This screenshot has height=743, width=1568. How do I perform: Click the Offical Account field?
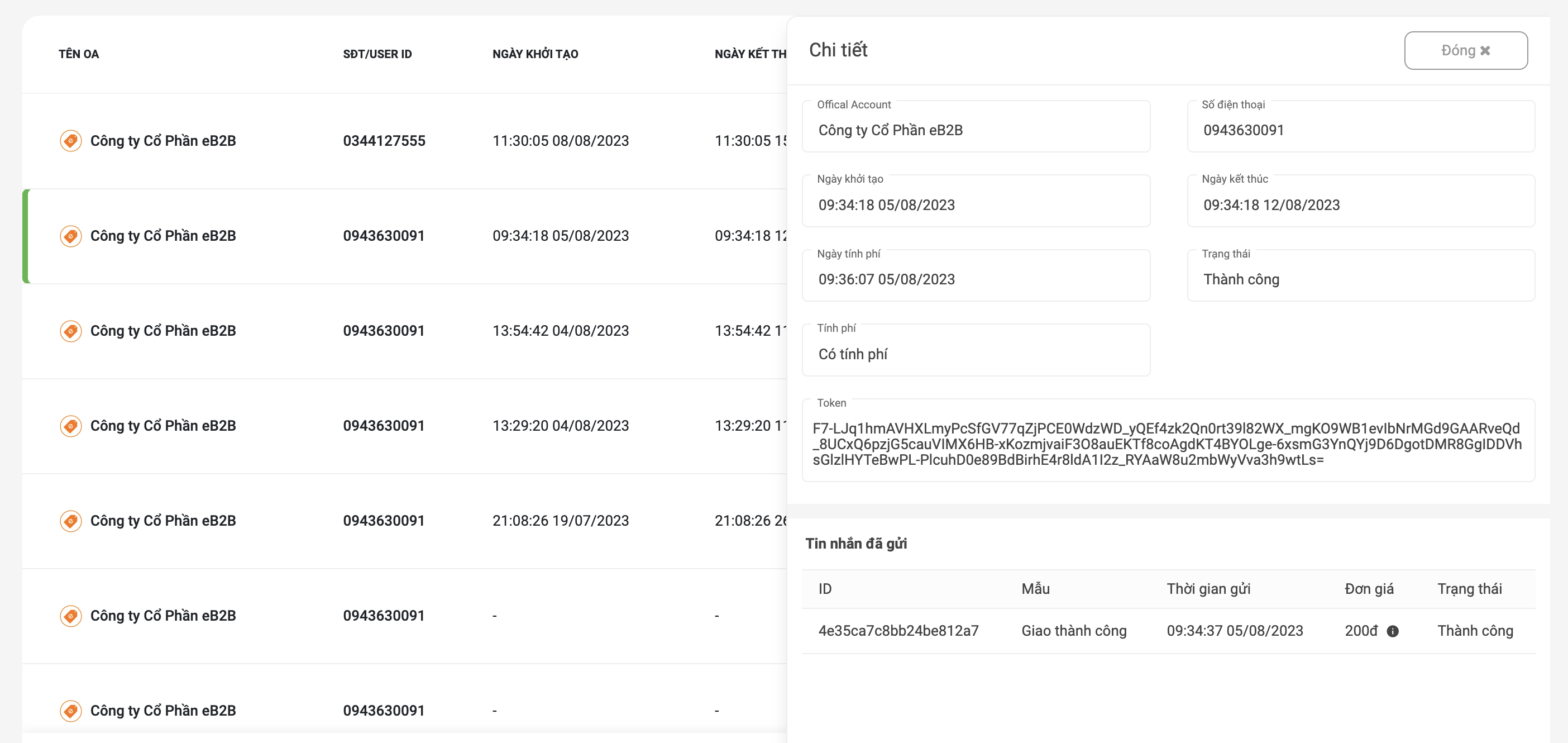click(x=976, y=126)
